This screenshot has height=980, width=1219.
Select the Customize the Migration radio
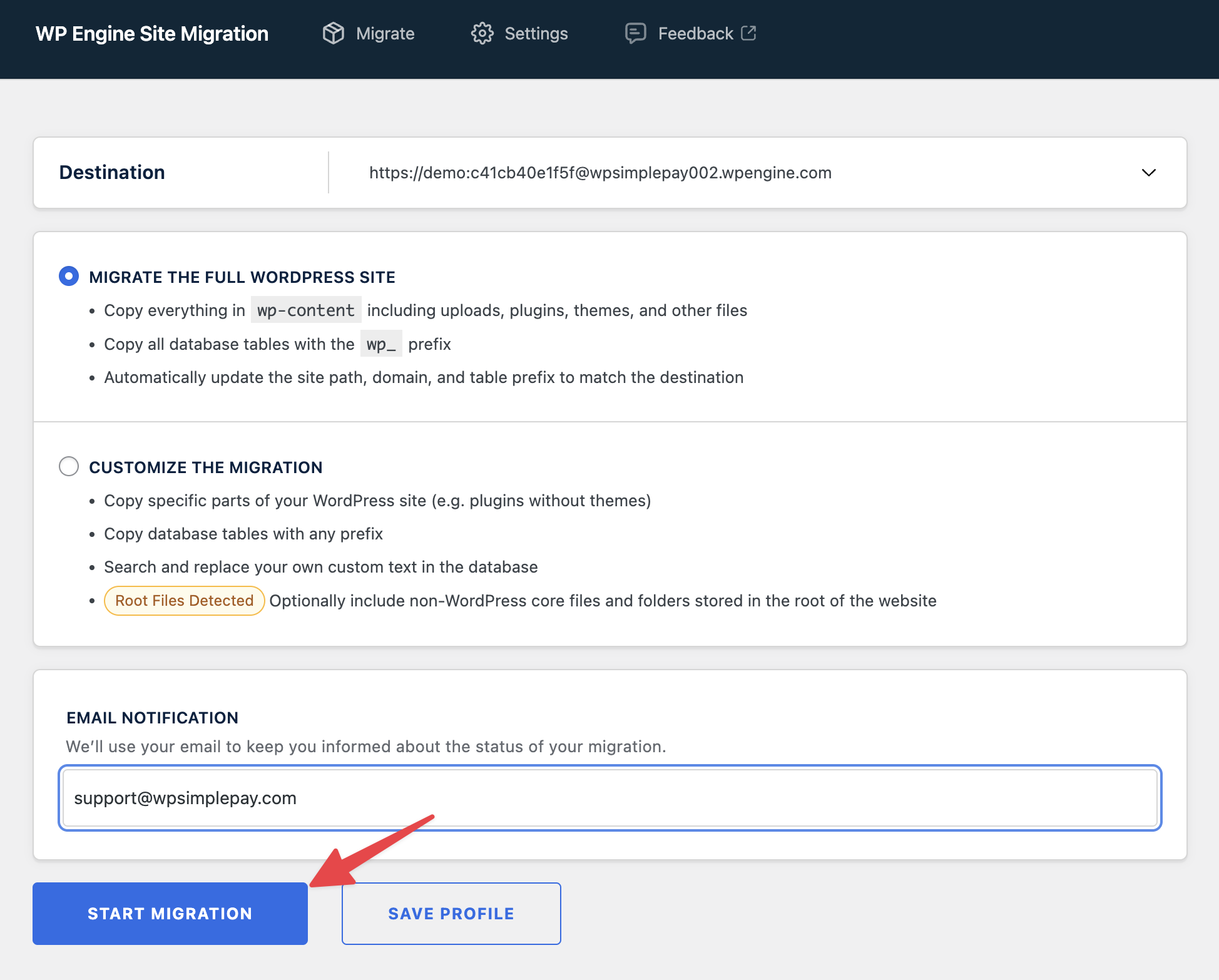tap(69, 466)
